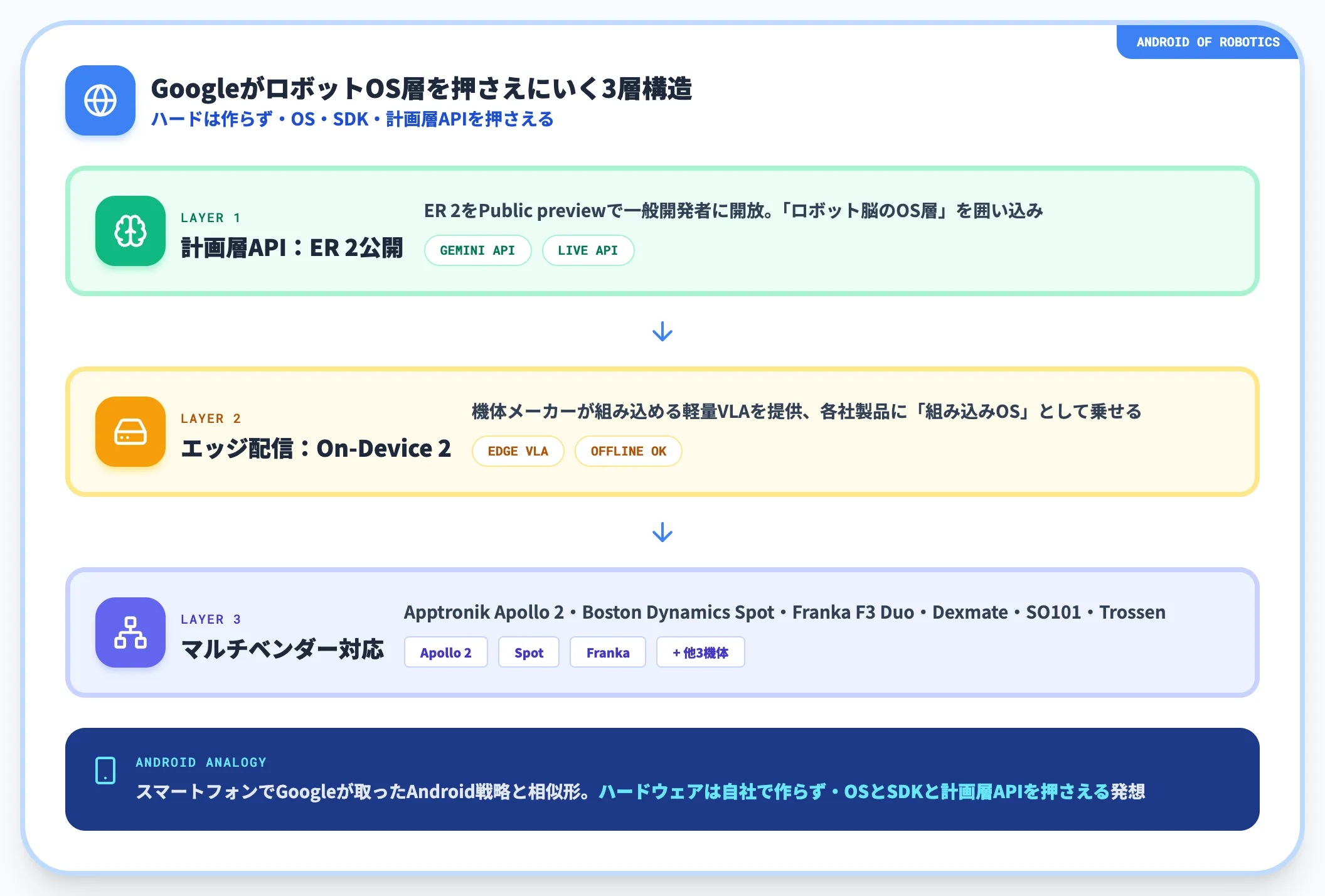
Task: Click the title 計画層API：ER 2公開
Action: tap(292, 248)
